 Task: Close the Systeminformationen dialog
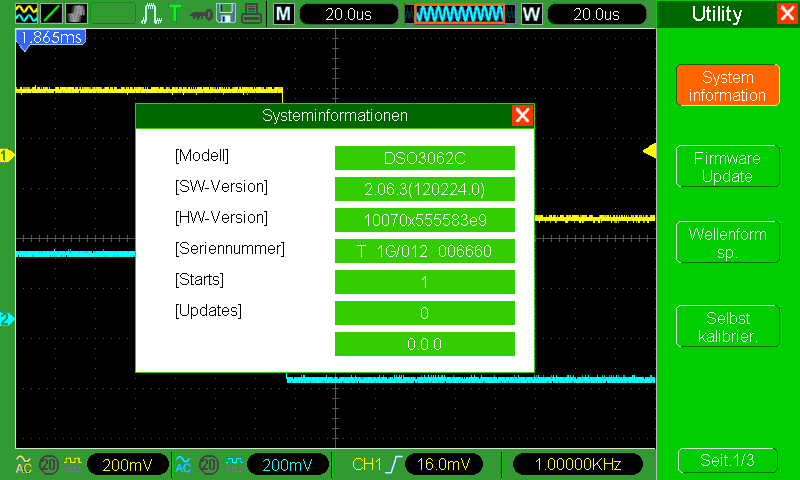tap(522, 115)
